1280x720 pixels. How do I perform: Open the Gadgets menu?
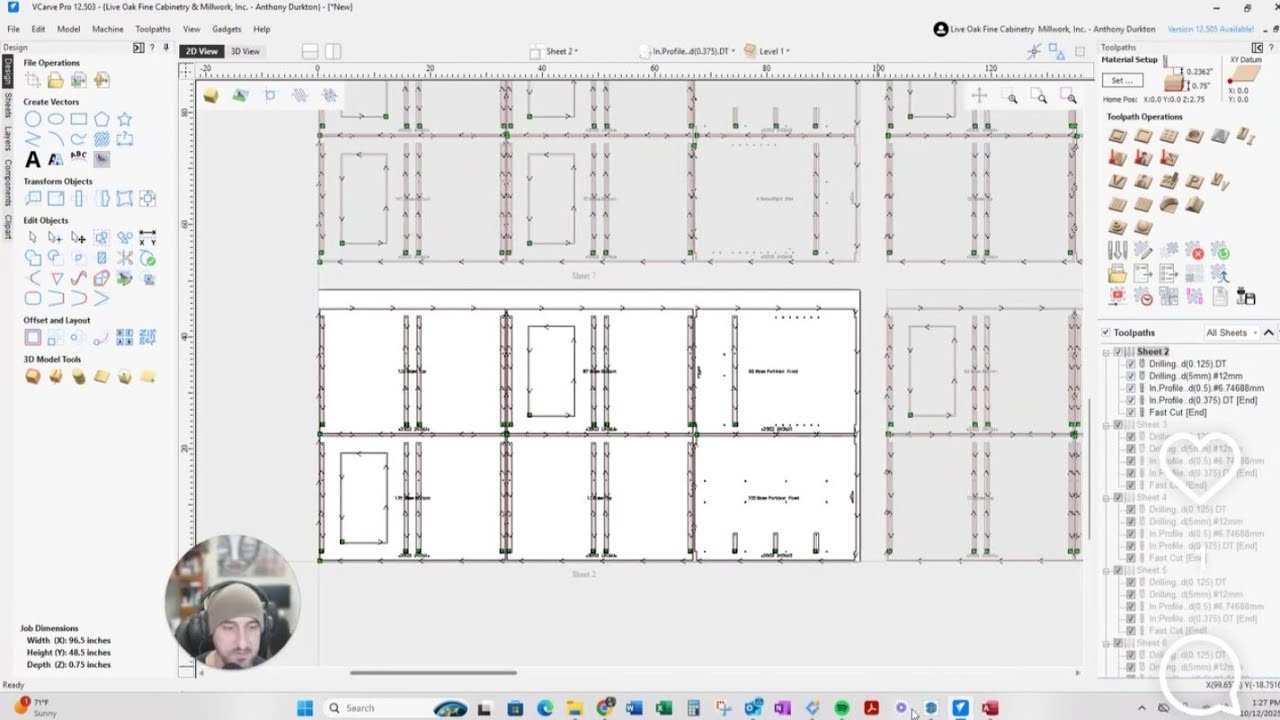point(226,29)
